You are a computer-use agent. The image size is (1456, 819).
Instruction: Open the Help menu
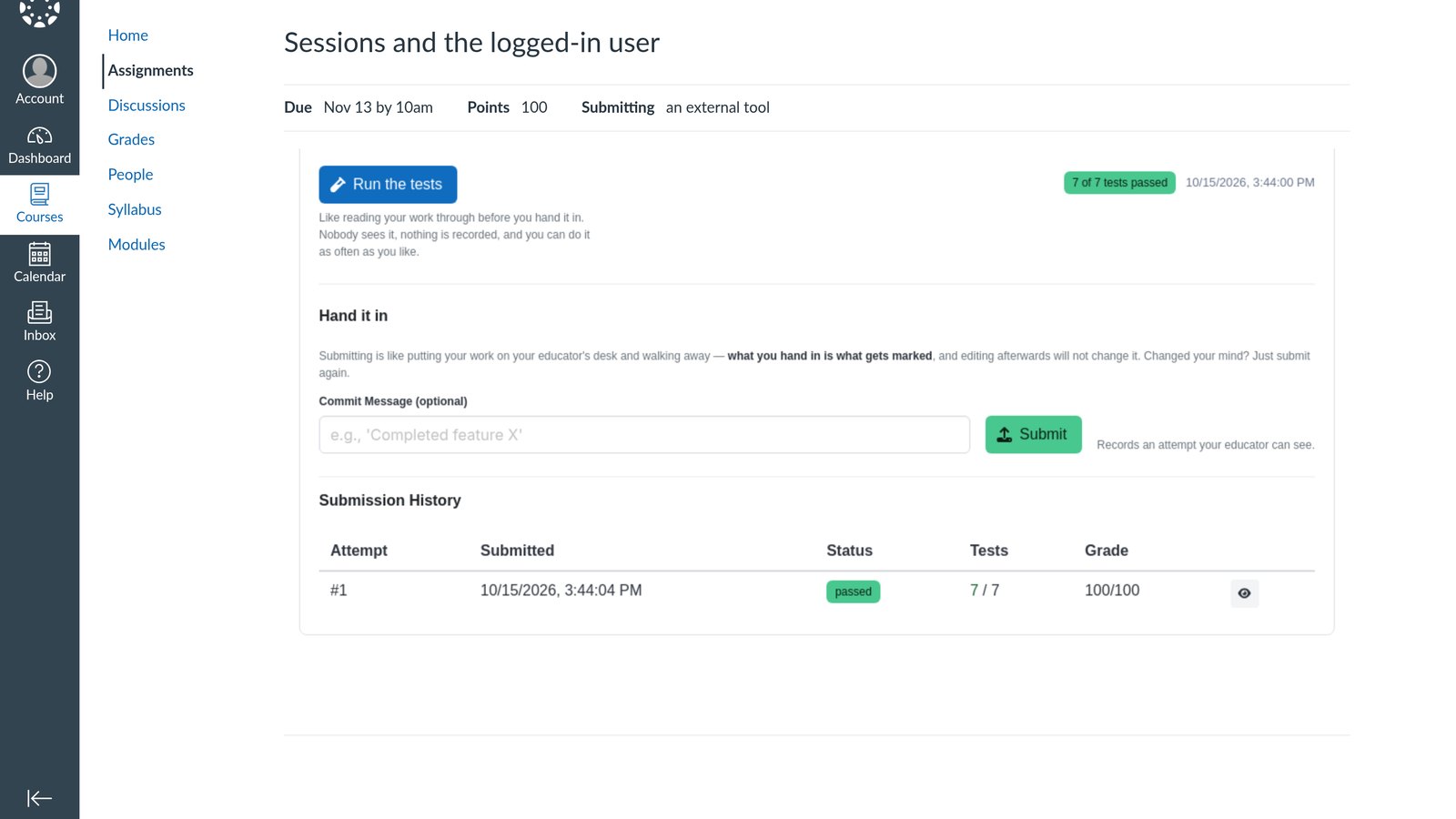39,382
